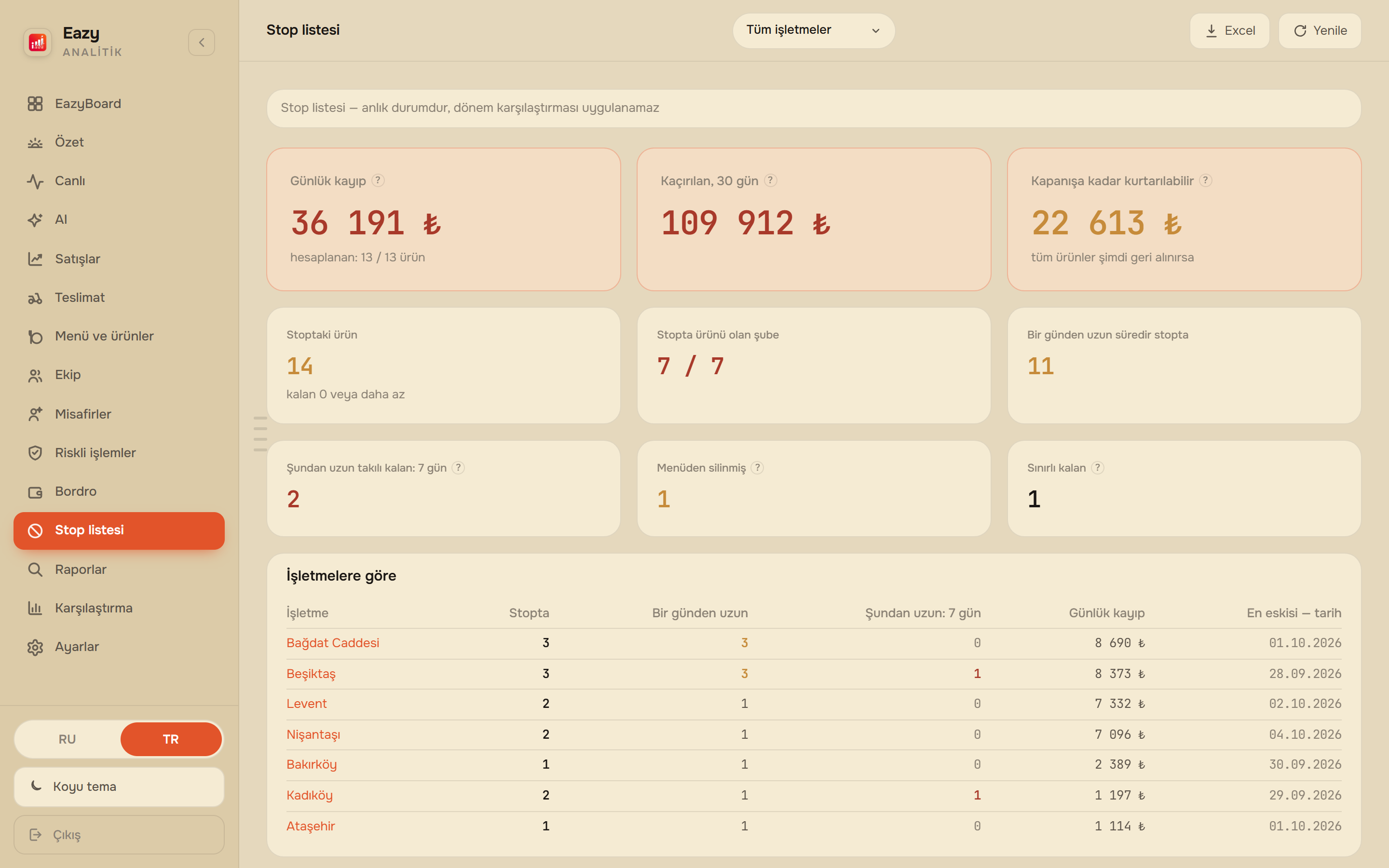
Task: Click the En eskisi — tarih column header
Action: tap(1294, 613)
